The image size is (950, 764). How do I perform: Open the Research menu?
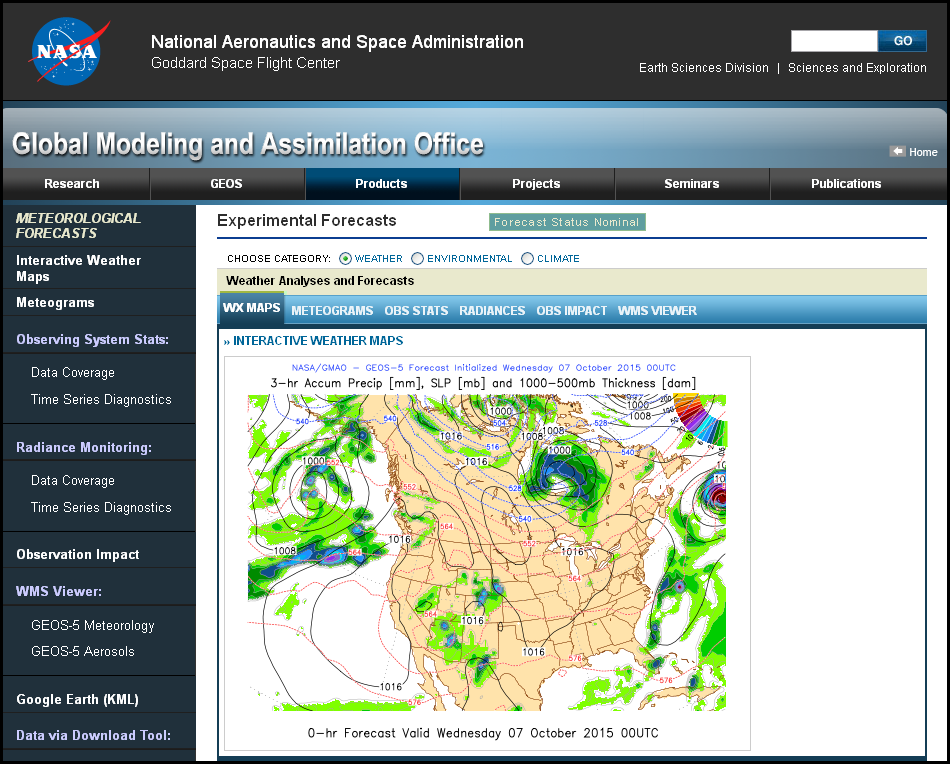[71, 184]
